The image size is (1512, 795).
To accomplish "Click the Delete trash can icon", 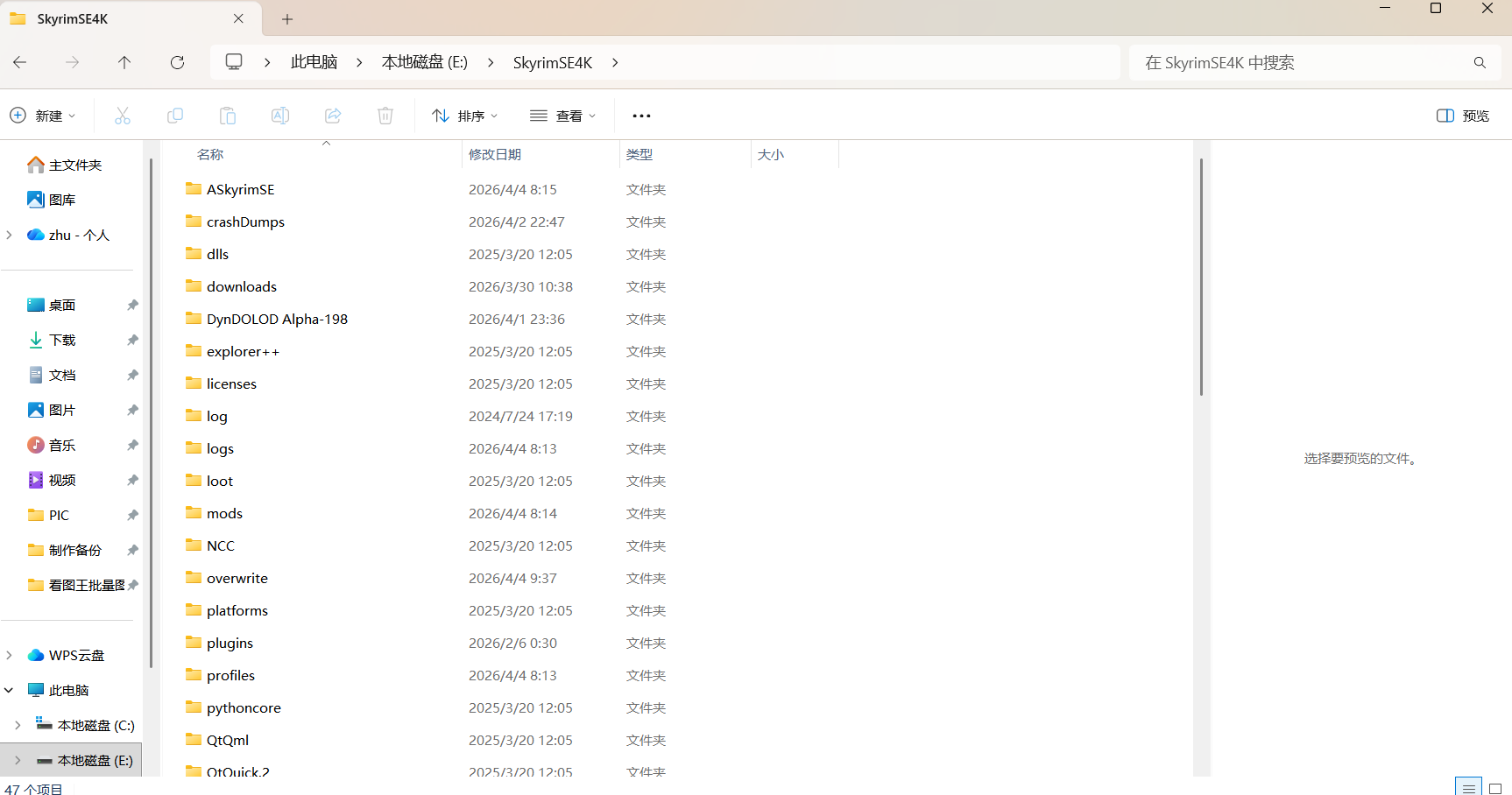I will pos(385,116).
